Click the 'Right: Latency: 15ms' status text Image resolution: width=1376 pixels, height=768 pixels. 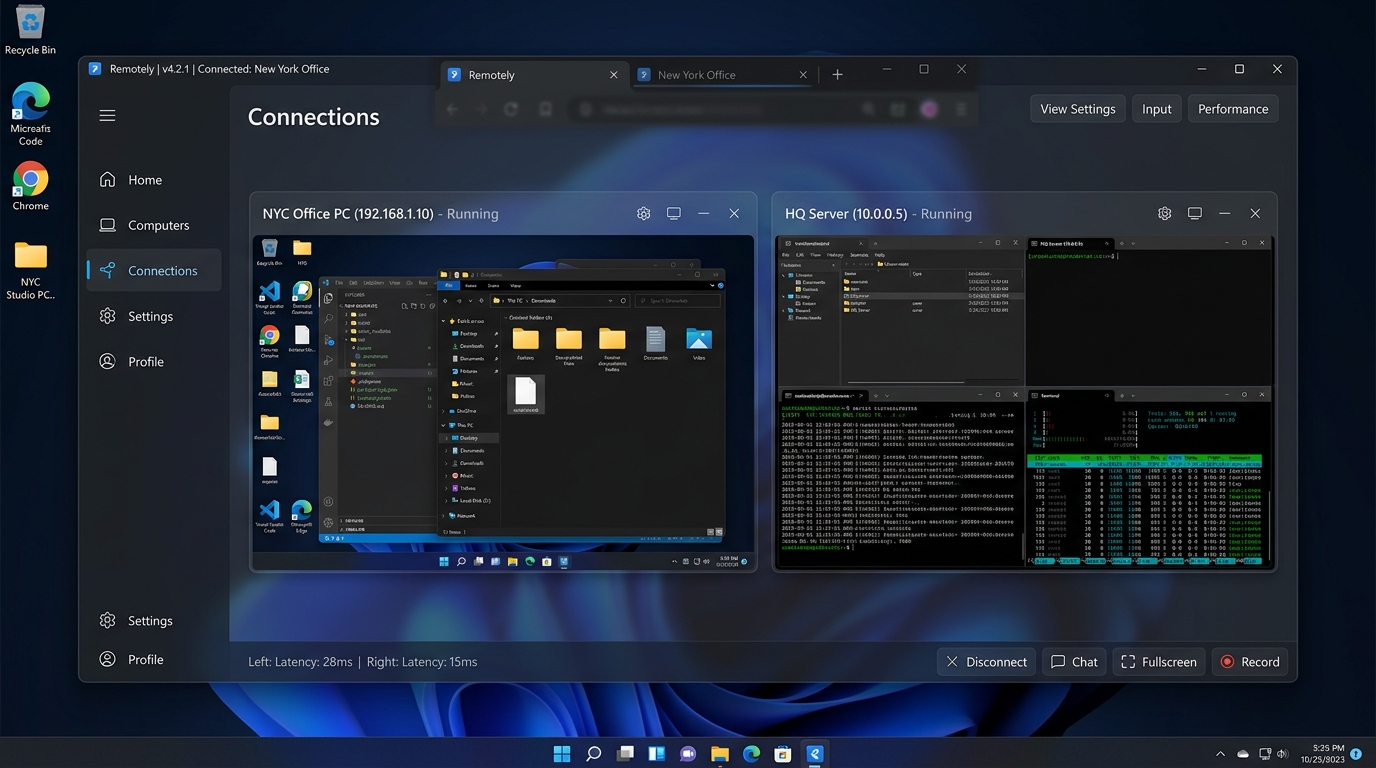click(x=422, y=662)
